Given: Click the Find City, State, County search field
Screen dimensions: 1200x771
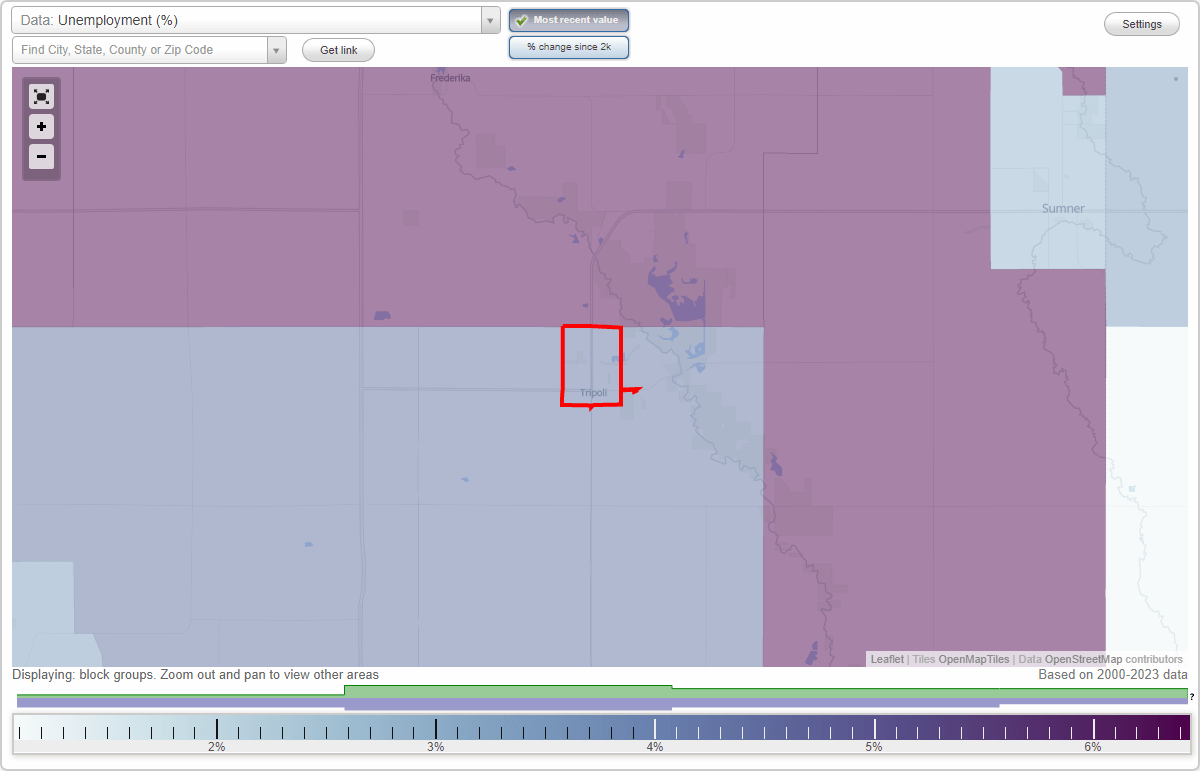Looking at the screenshot, I should coord(140,50).
